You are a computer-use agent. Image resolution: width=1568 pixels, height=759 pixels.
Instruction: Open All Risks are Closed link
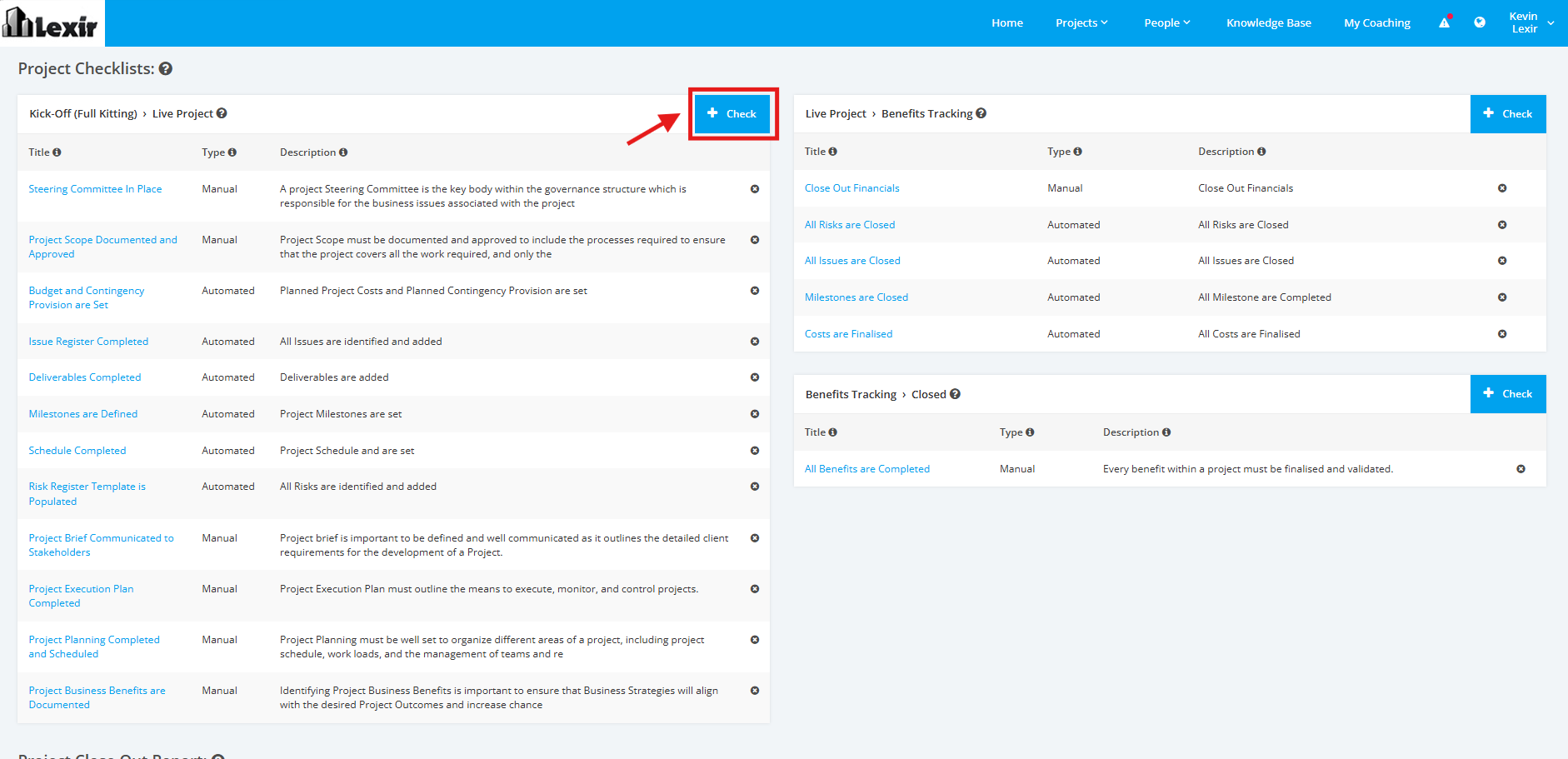[x=850, y=225]
